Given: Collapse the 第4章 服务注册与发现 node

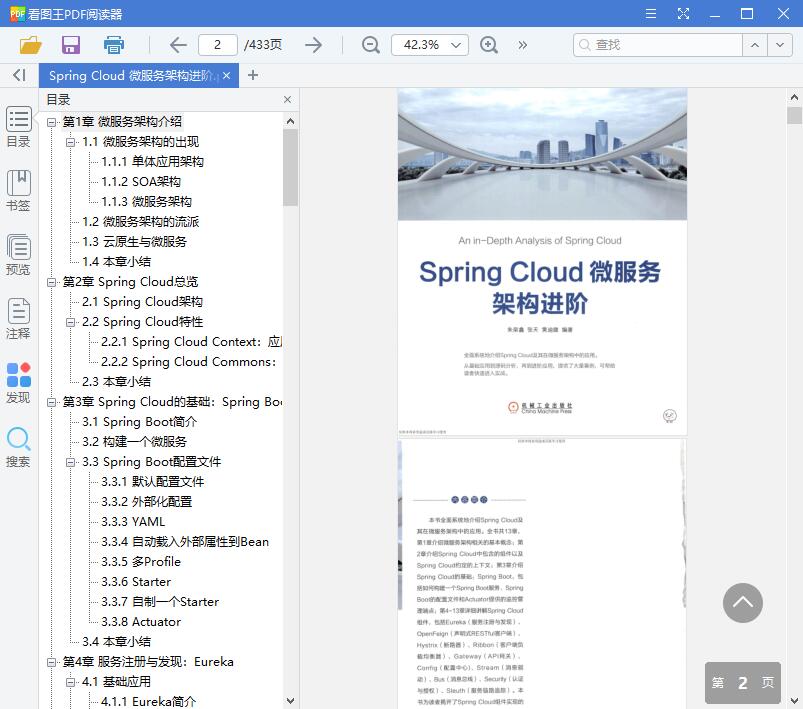Looking at the screenshot, I should coord(51,662).
